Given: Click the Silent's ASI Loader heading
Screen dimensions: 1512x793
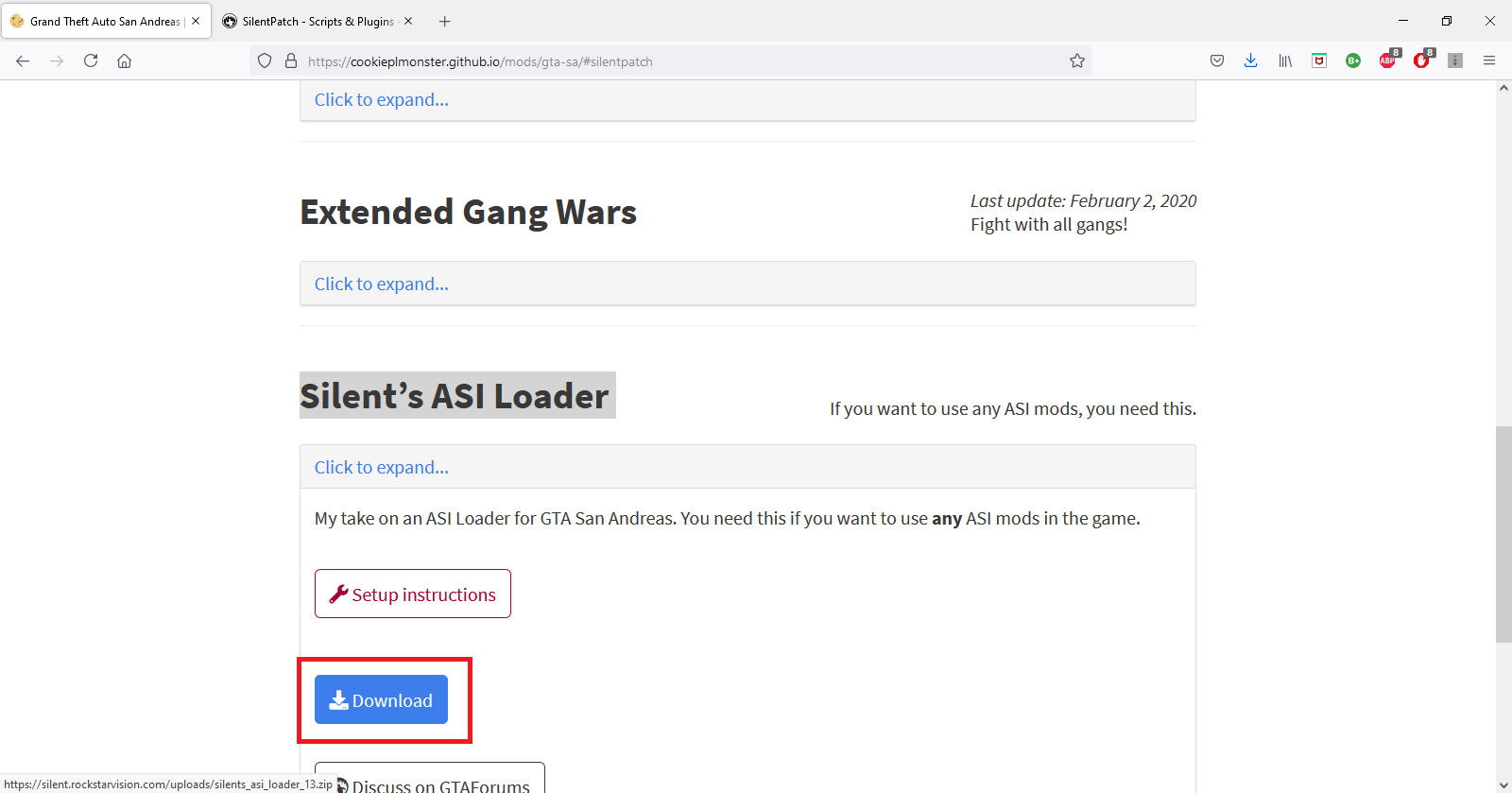Looking at the screenshot, I should (455, 396).
